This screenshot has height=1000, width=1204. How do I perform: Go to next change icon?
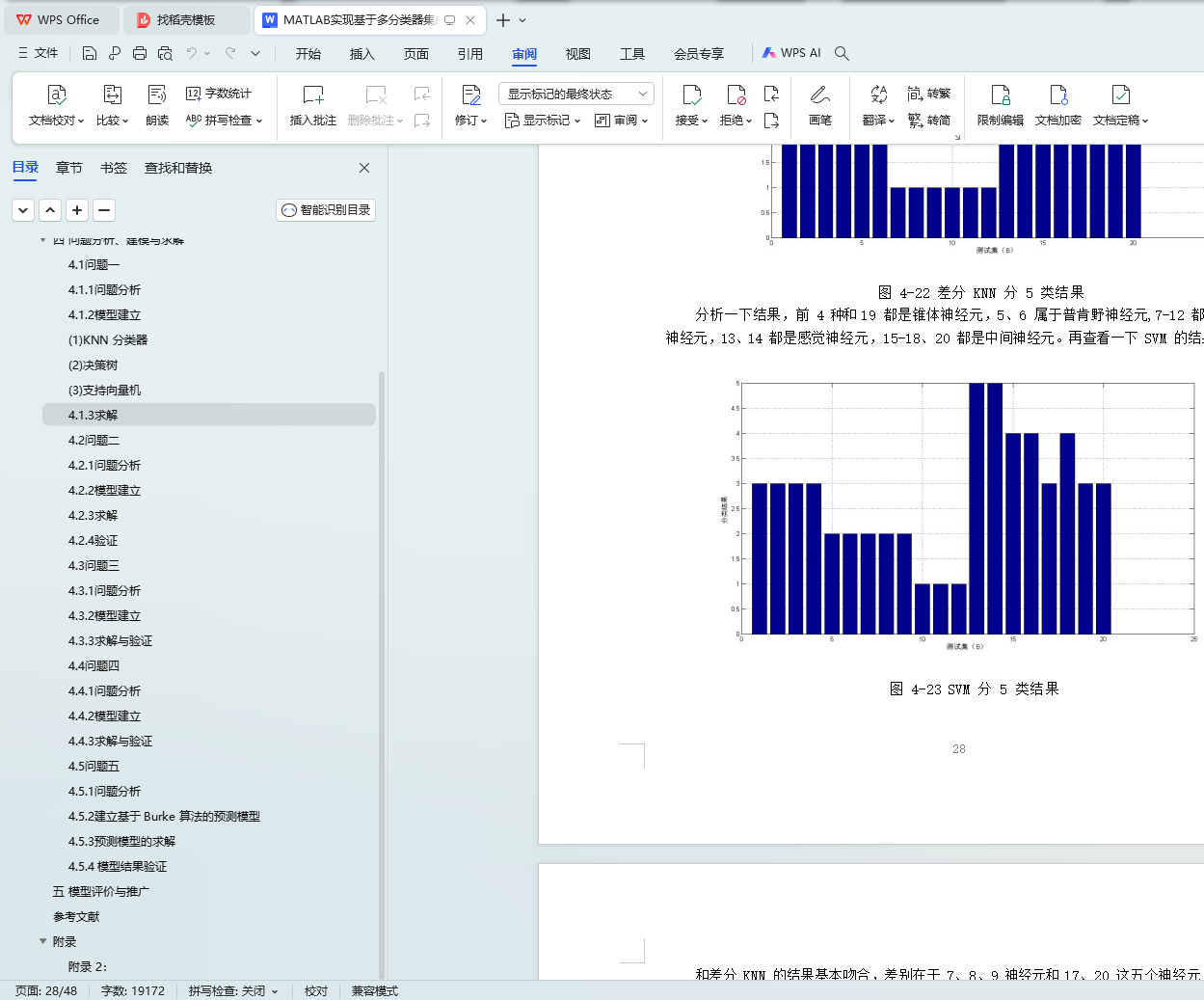coord(771,121)
